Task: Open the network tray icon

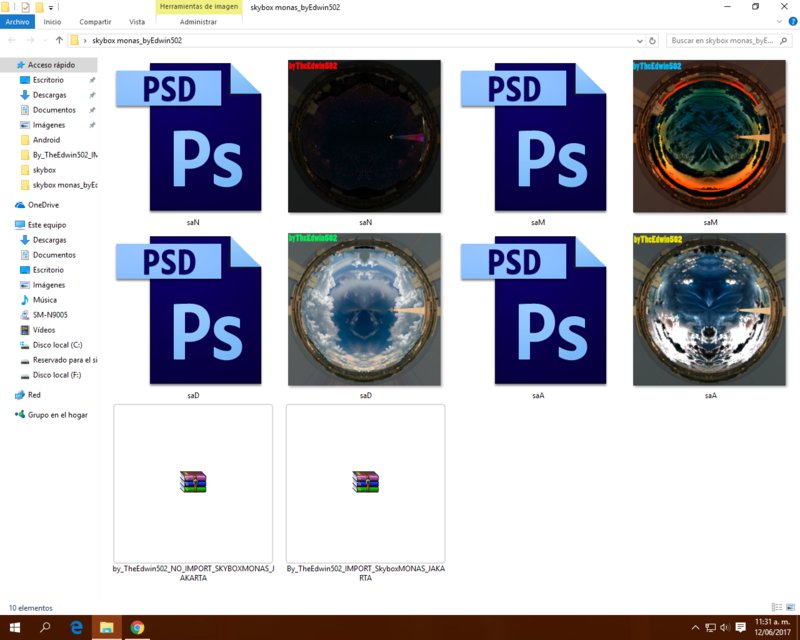Action: [x=710, y=627]
